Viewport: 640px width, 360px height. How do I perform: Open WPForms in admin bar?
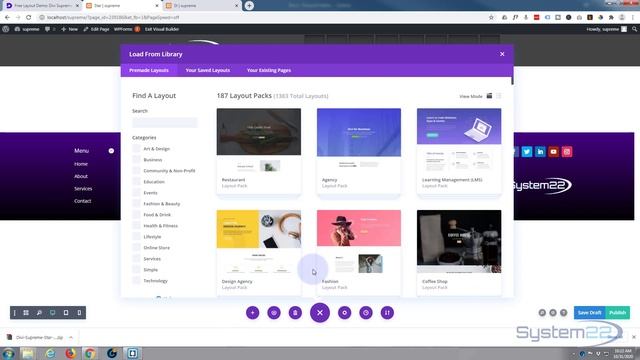click(x=127, y=29)
